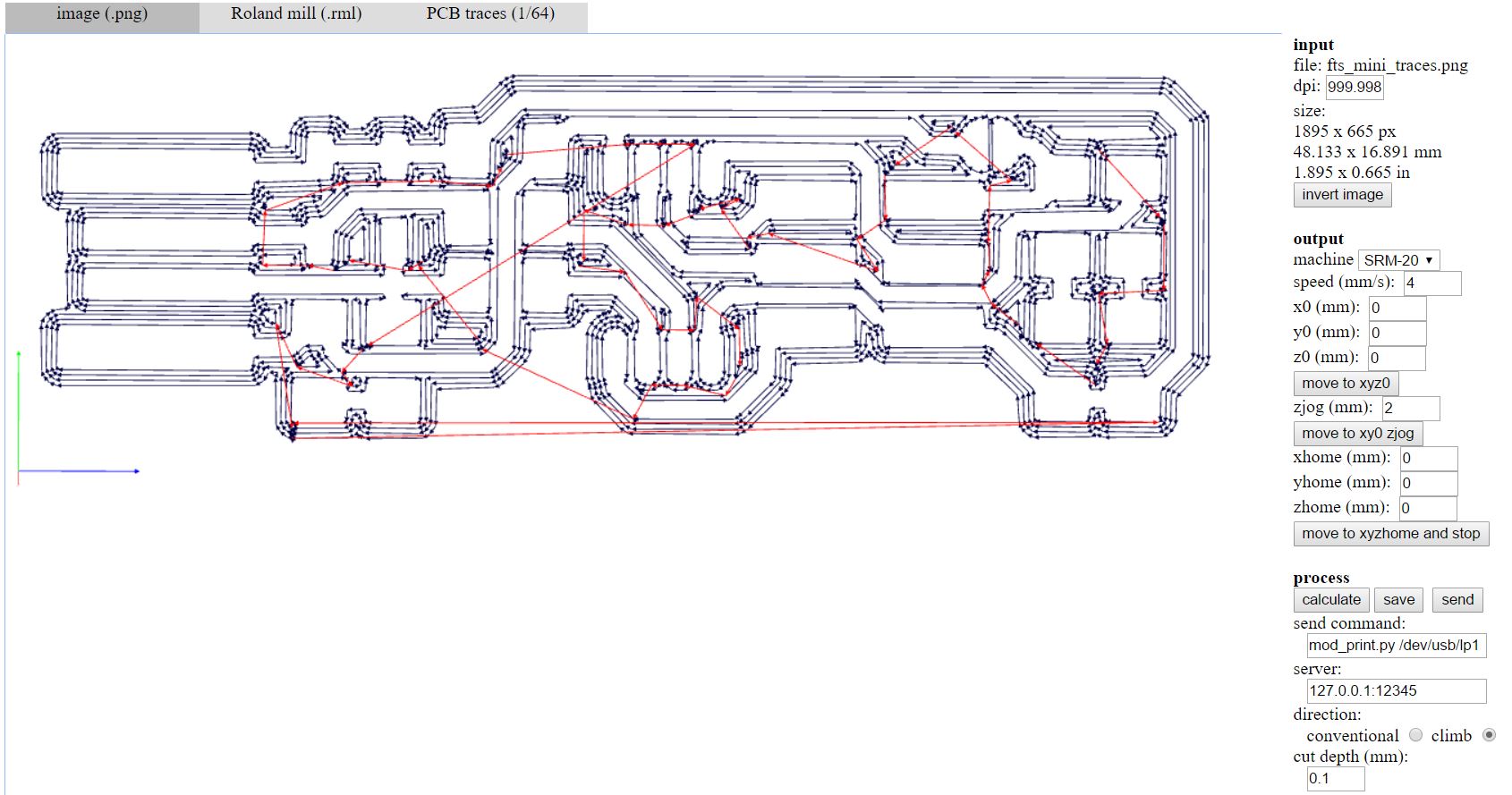Edit the server address field
1512x795 pixels.
1397,691
